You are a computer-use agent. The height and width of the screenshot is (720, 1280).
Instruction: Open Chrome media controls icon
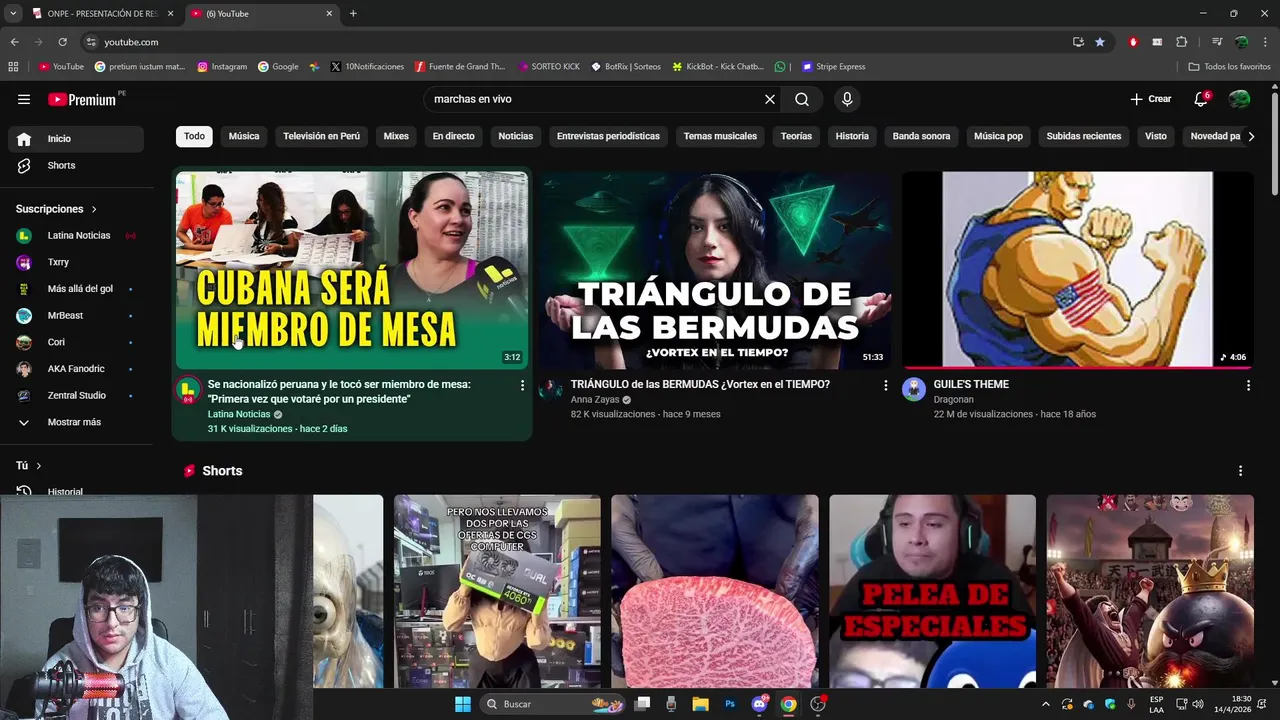1217,42
